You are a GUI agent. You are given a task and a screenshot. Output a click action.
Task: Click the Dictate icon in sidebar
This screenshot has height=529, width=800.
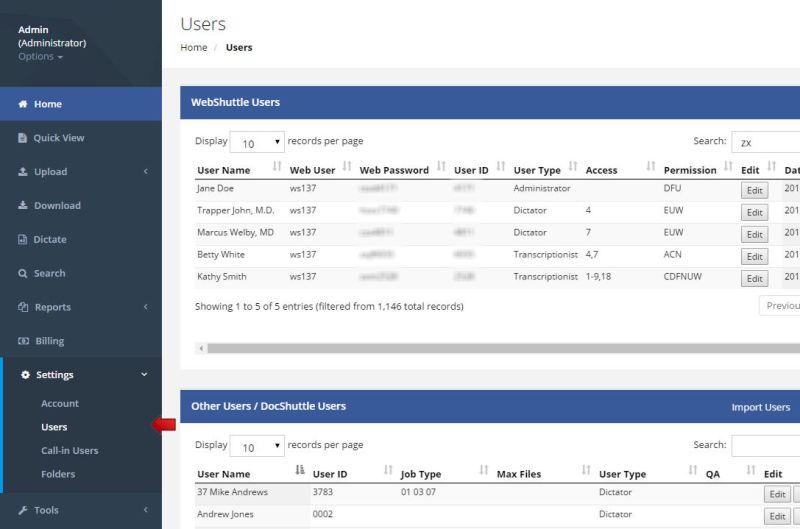23,240
